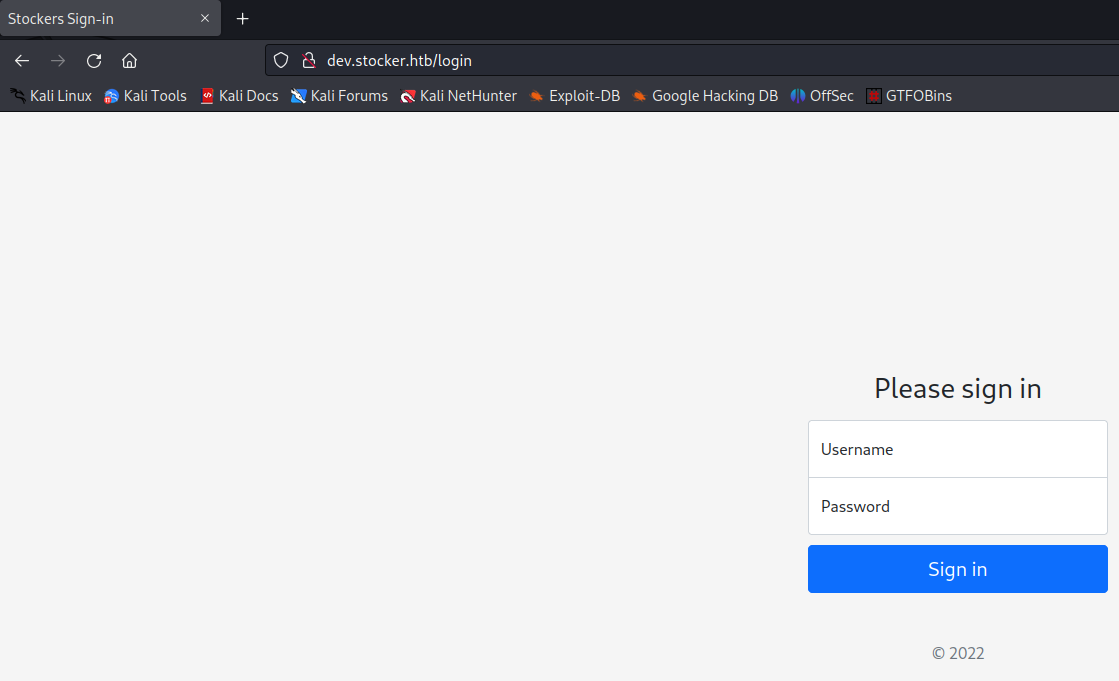The width and height of the screenshot is (1119, 681).
Task: Click the '© 2022' footer text
Action: (958, 653)
